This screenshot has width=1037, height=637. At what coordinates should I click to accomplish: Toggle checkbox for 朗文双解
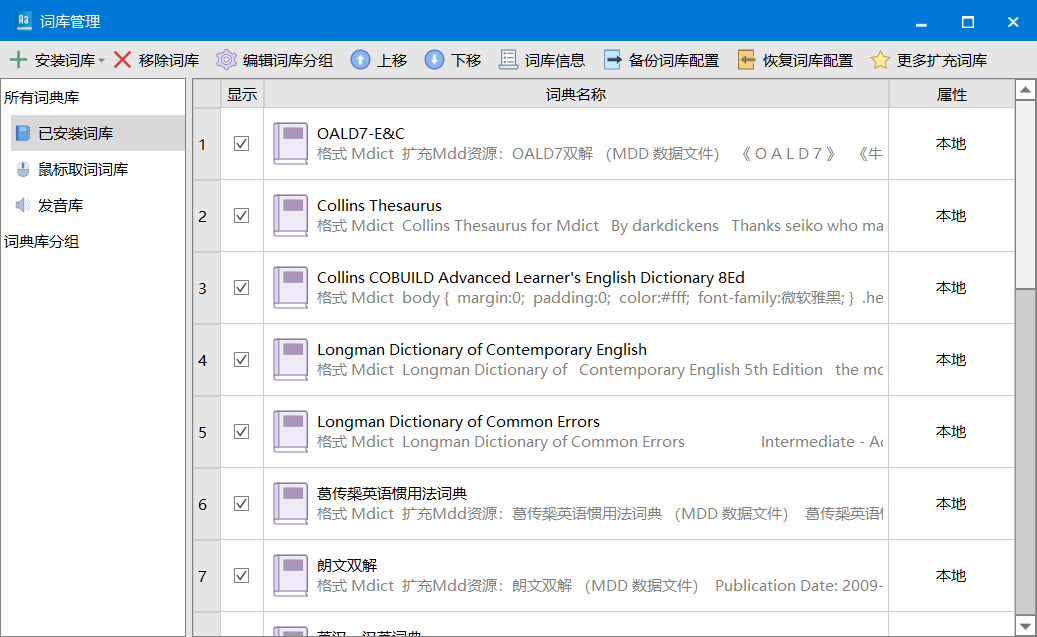click(x=241, y=576)
